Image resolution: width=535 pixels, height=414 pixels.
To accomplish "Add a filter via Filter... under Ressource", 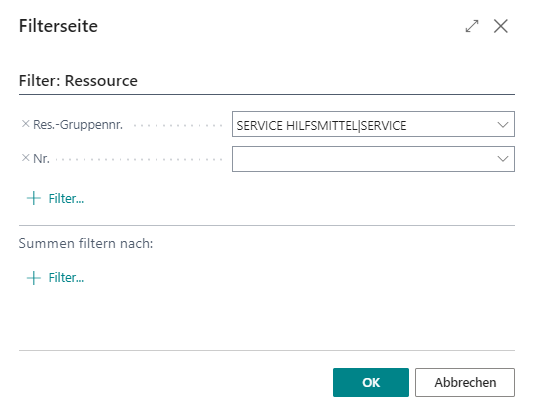I will click(66, 199).
